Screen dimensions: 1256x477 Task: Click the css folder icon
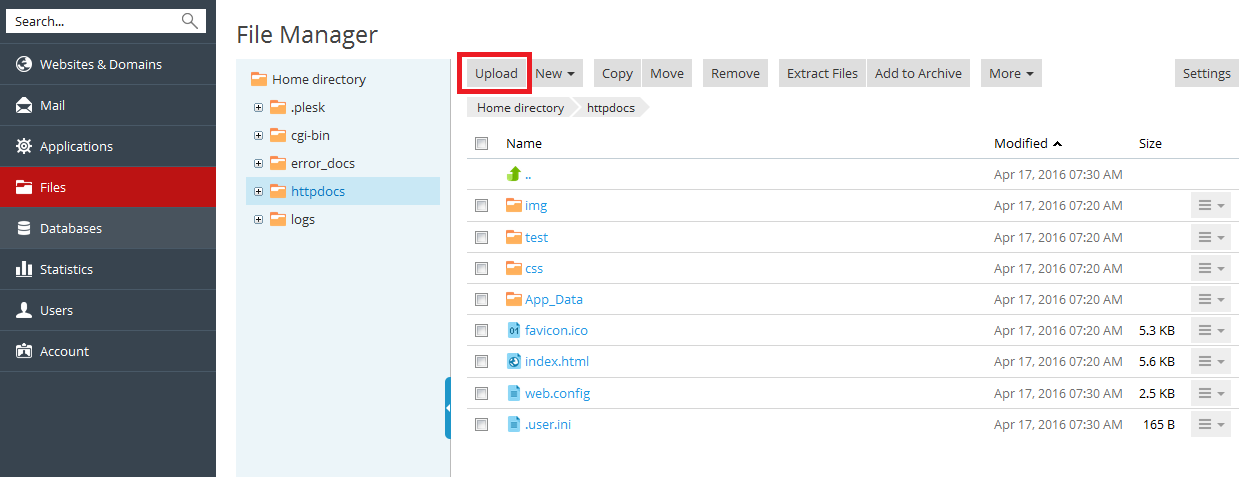(x=514, y=268)
